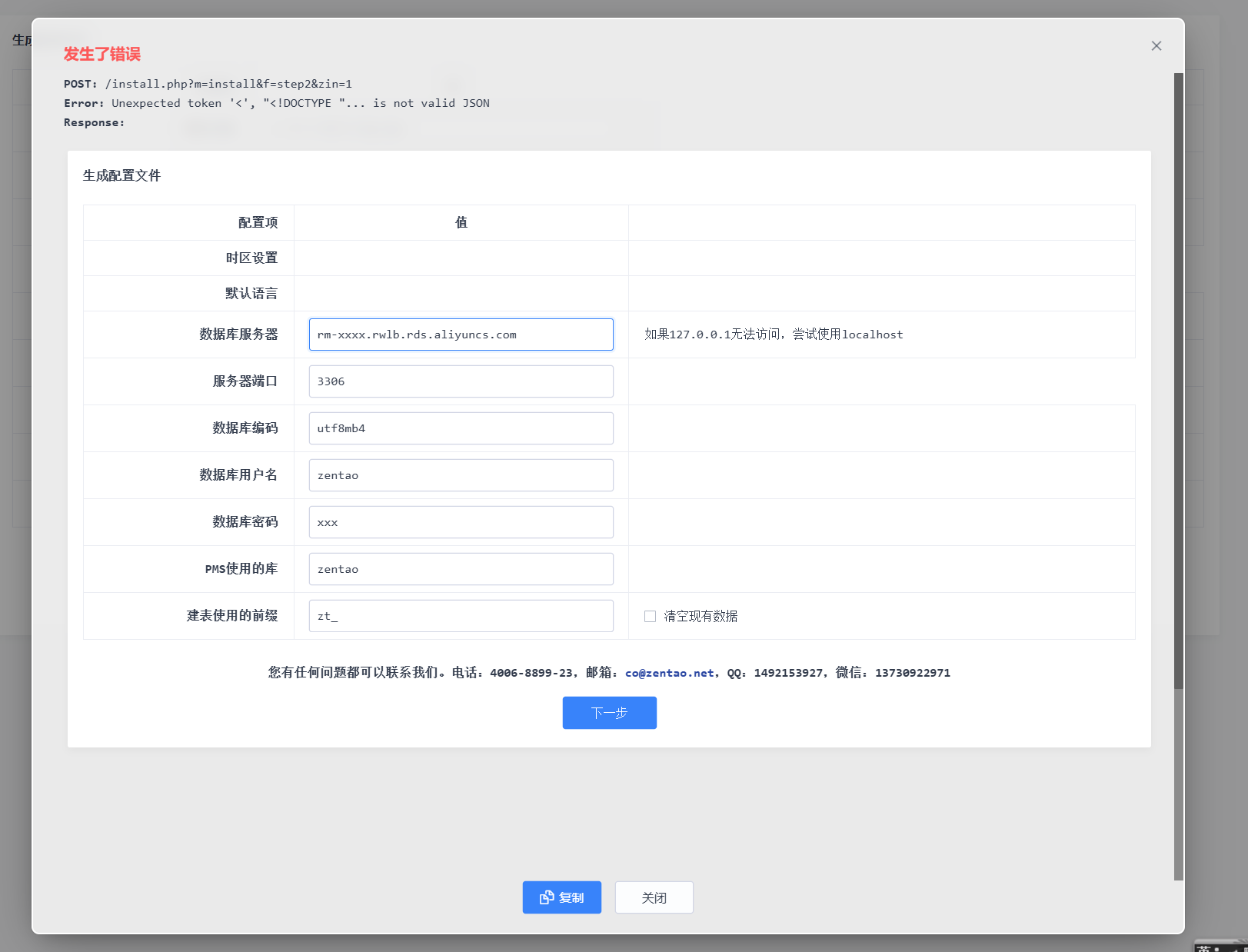This screenshot has height=952, width=1248.
Task: Click the 下一步 (Next) button
Action: click(610, 713)
